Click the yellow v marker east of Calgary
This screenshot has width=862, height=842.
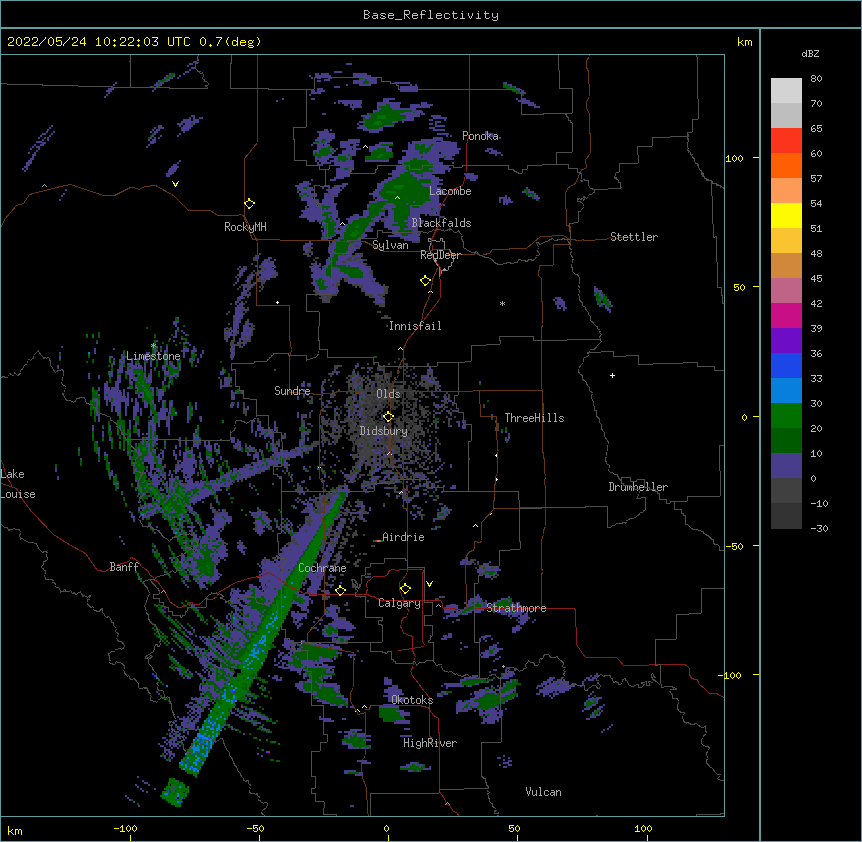(x=429, y=584)
